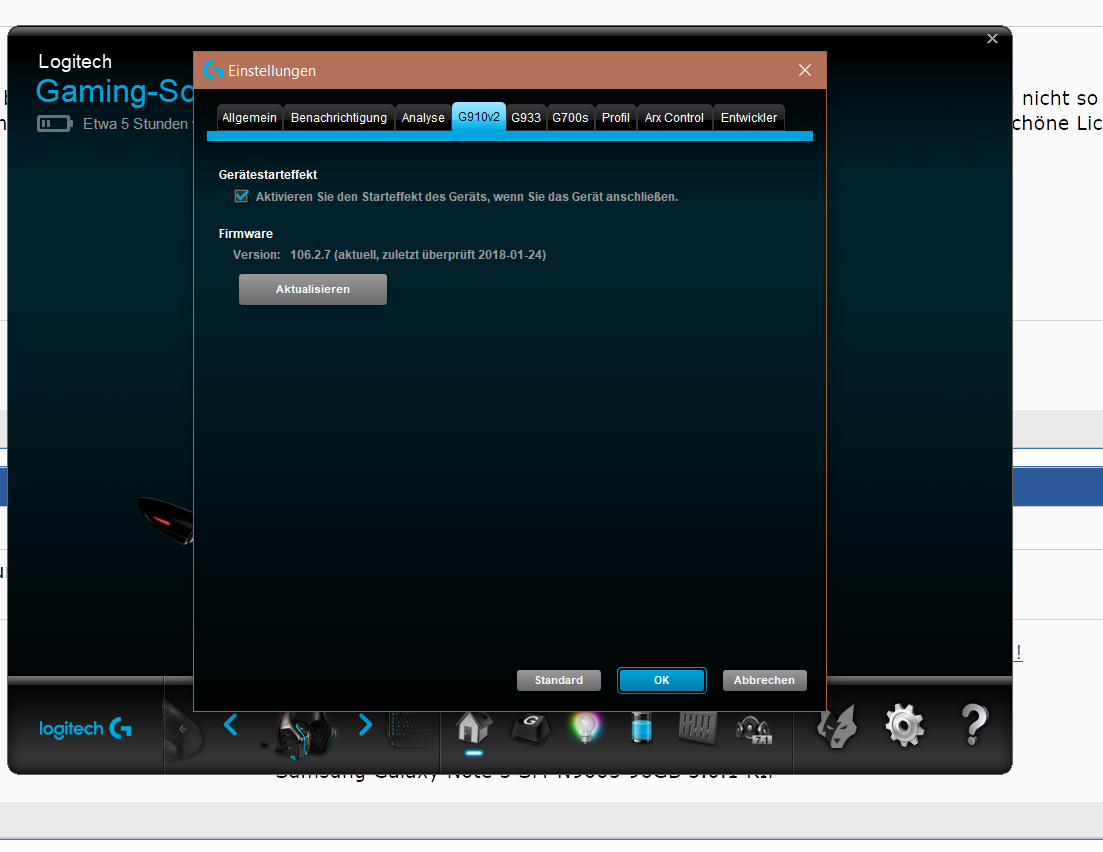The height and width of the screenshot is (852, 1103).
Task: Click the Firmware section heading
Action: pos(246,234)
